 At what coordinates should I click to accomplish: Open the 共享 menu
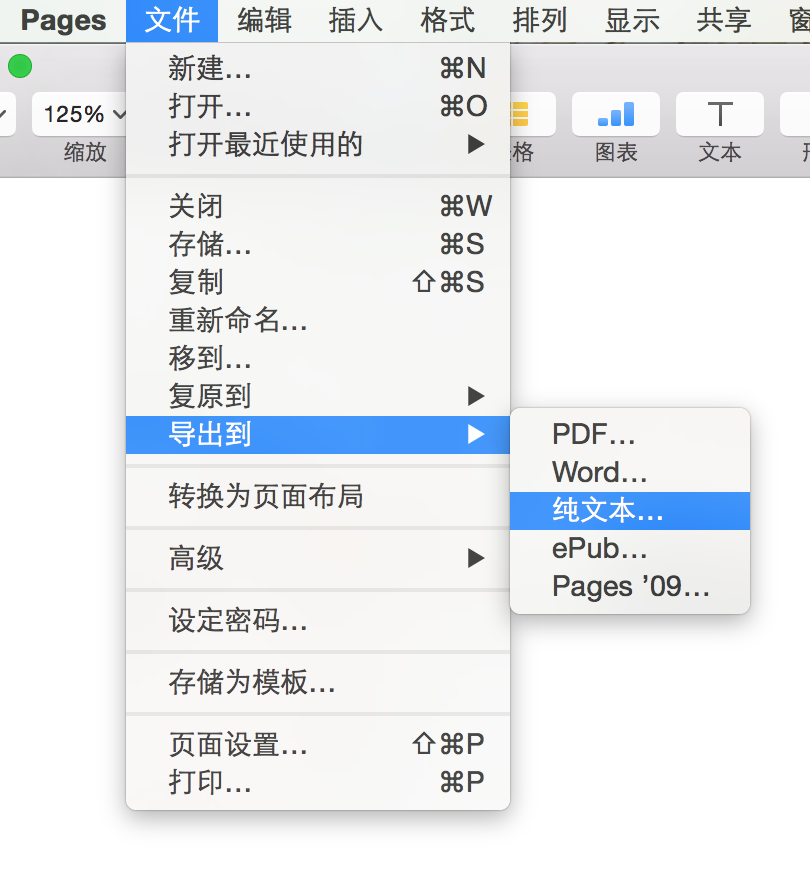point(724,21)
